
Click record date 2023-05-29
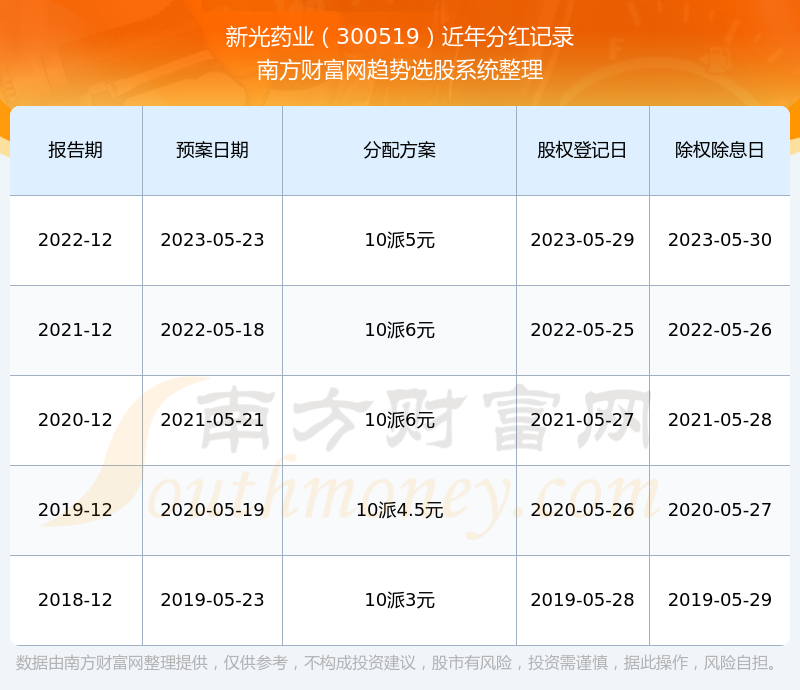tap(582, 240)
